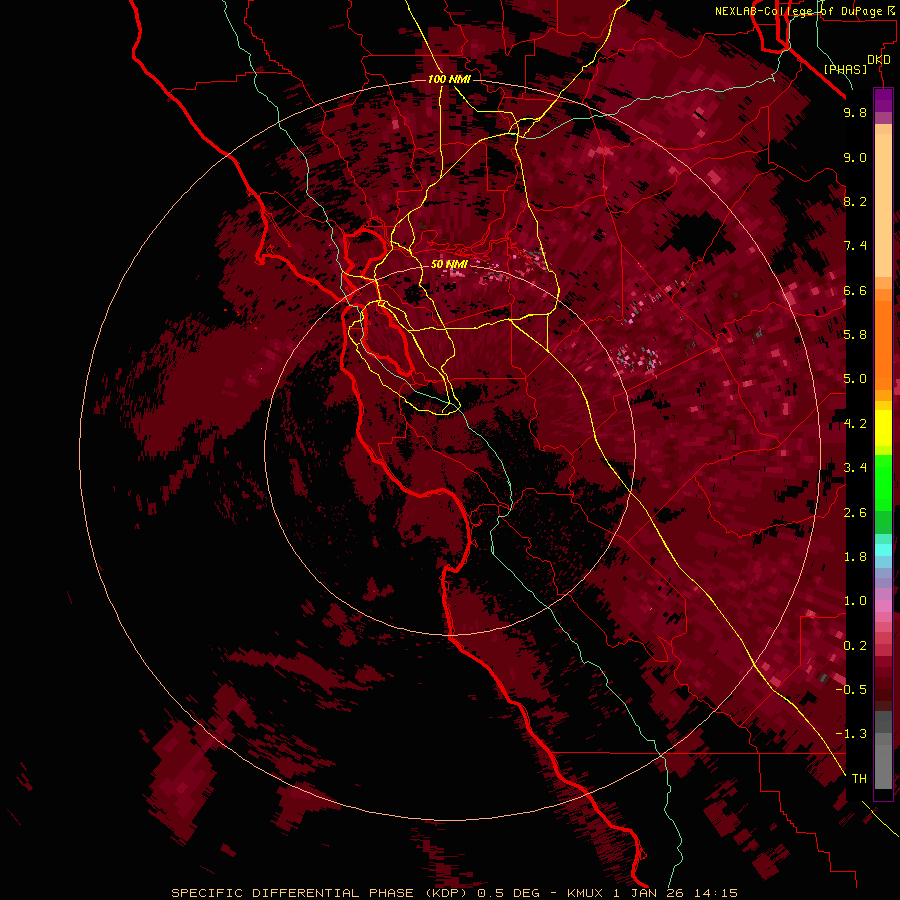Screen dimensions: 900x900
Task: Click the 5.0 value on the scale
Action: [x=855, y=379]
